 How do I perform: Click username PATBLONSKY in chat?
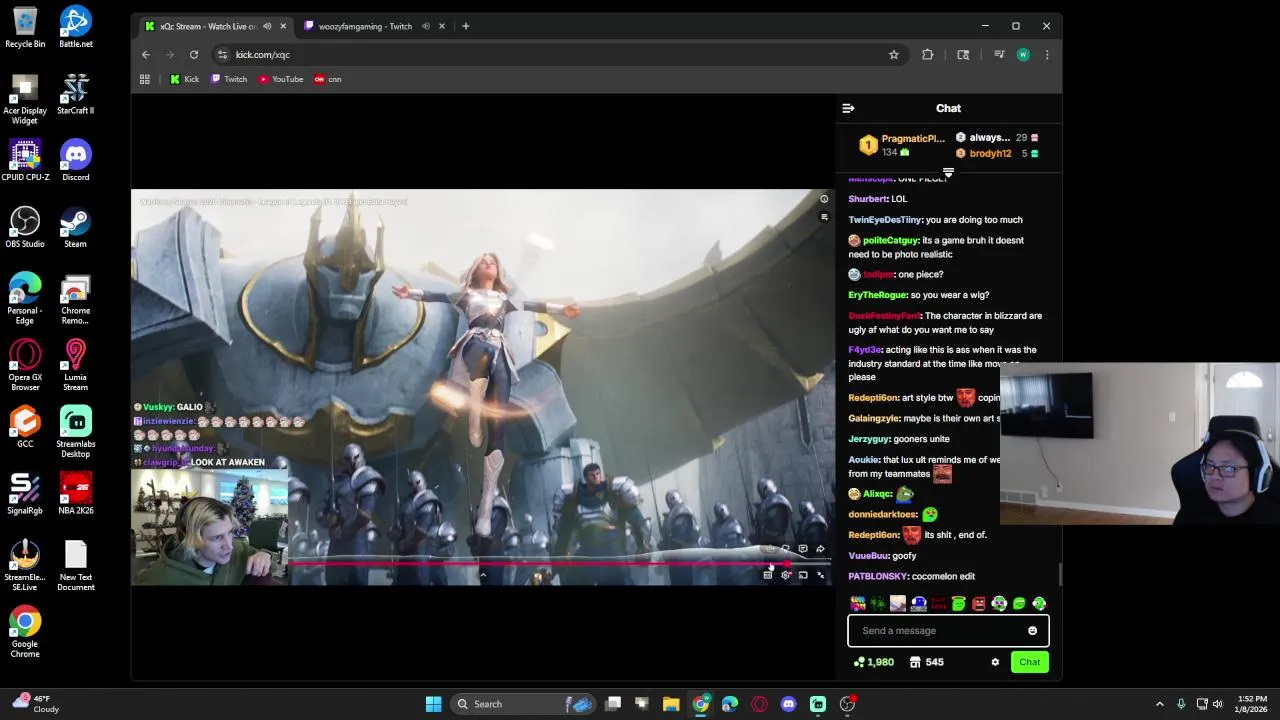[878, 576]
